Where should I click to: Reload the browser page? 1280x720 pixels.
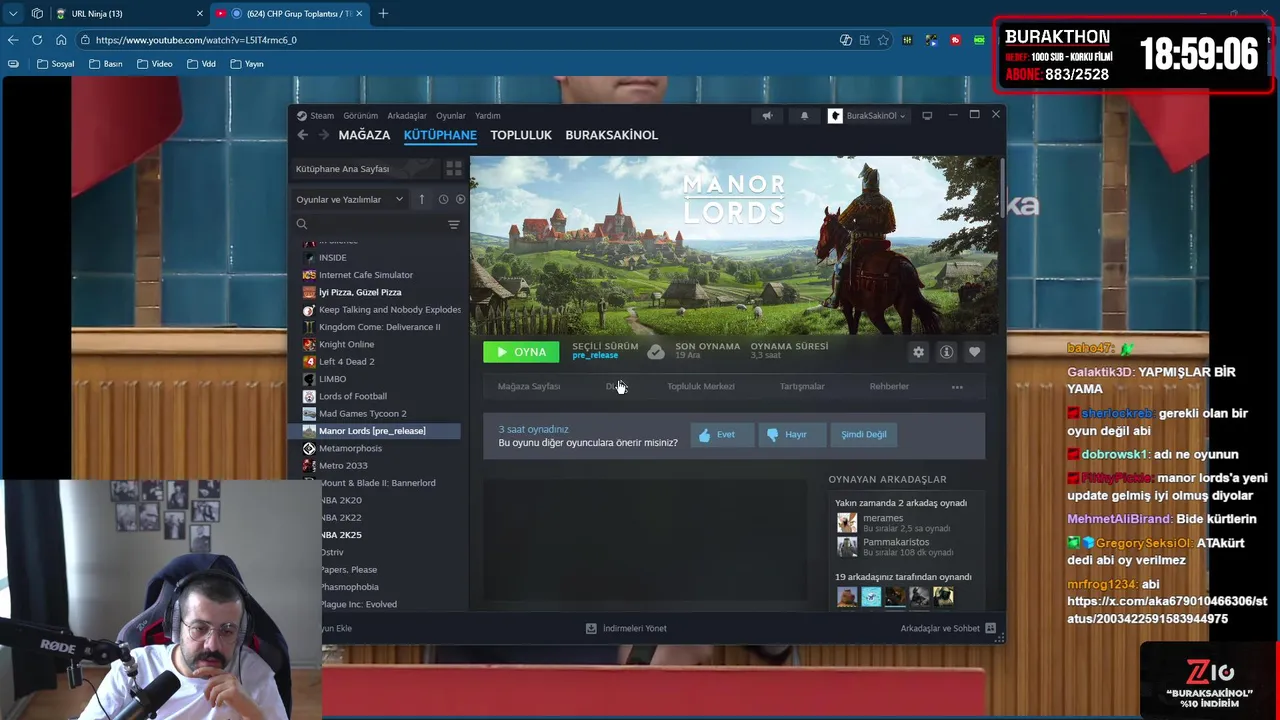[37, 40]
